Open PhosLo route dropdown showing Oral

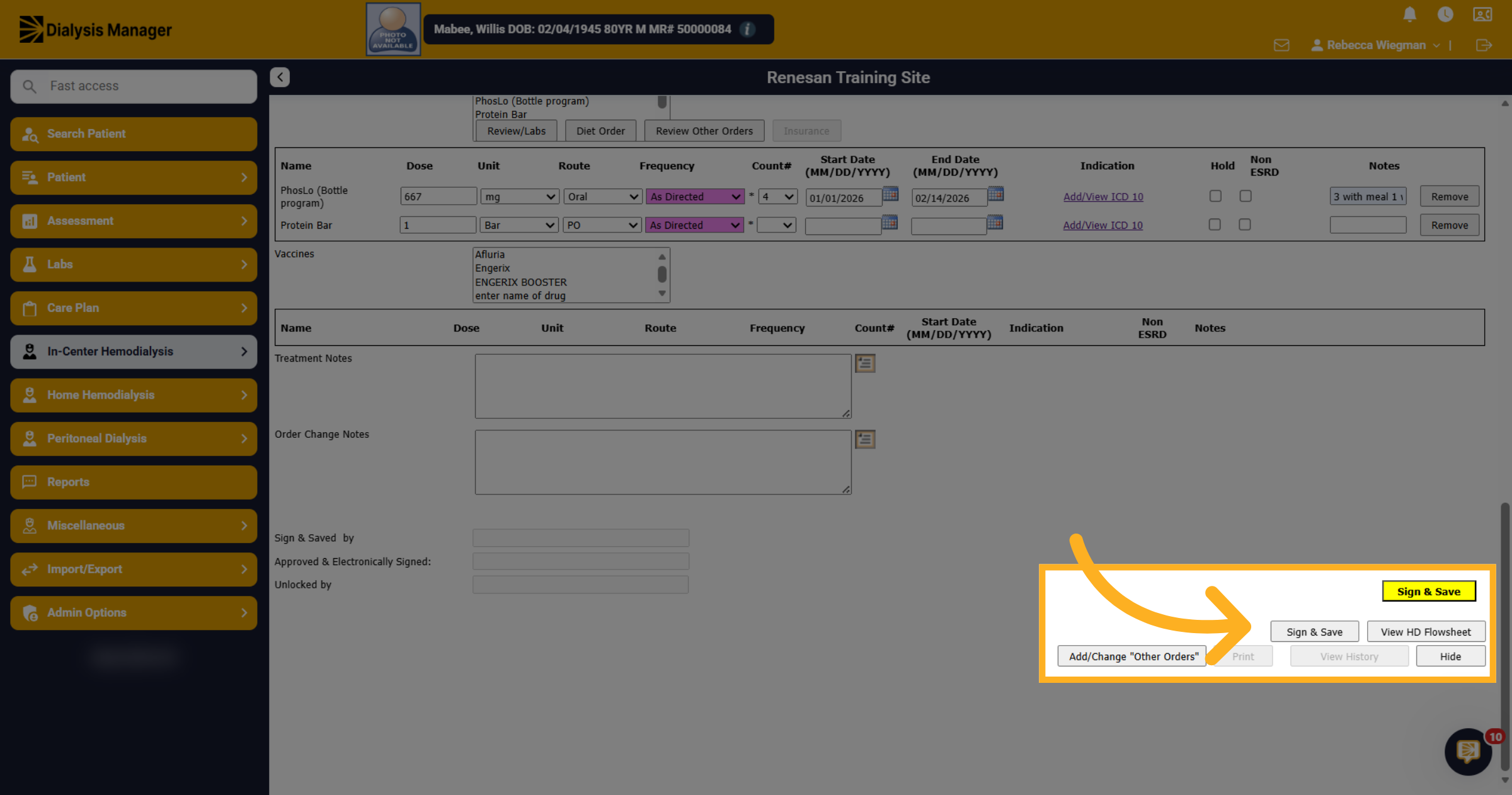click(x=603, y=197)
